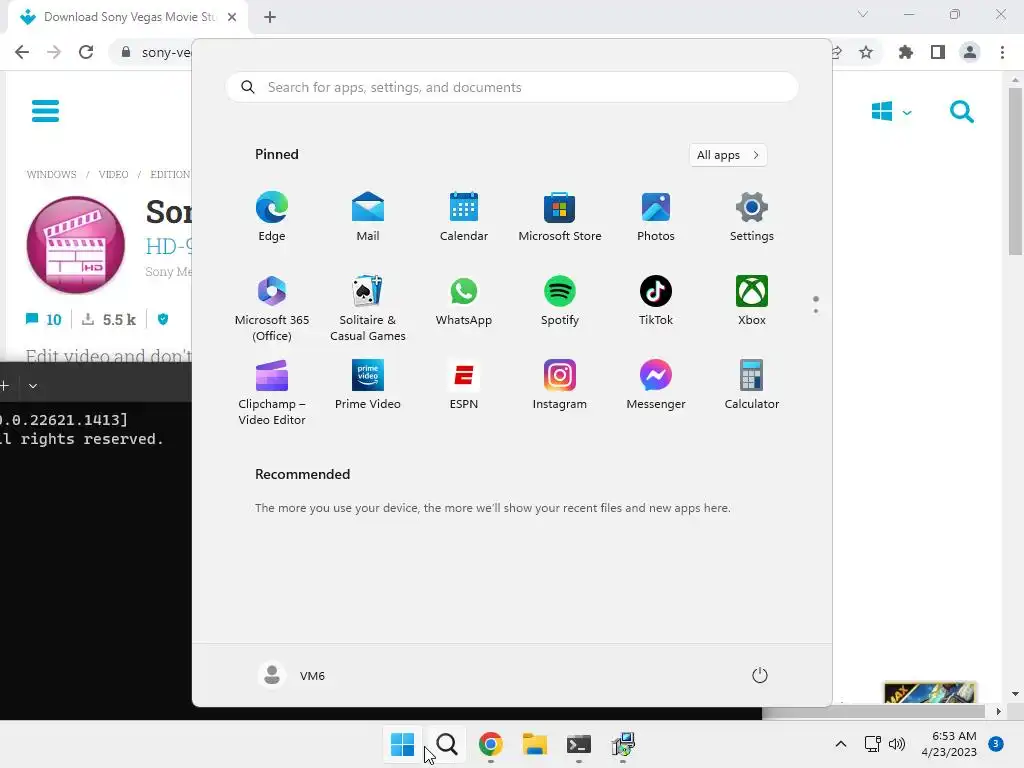This screenshot has height=768, width=1024.
Task: Click the power button in Start menu
Action: (x=760, y=675)
